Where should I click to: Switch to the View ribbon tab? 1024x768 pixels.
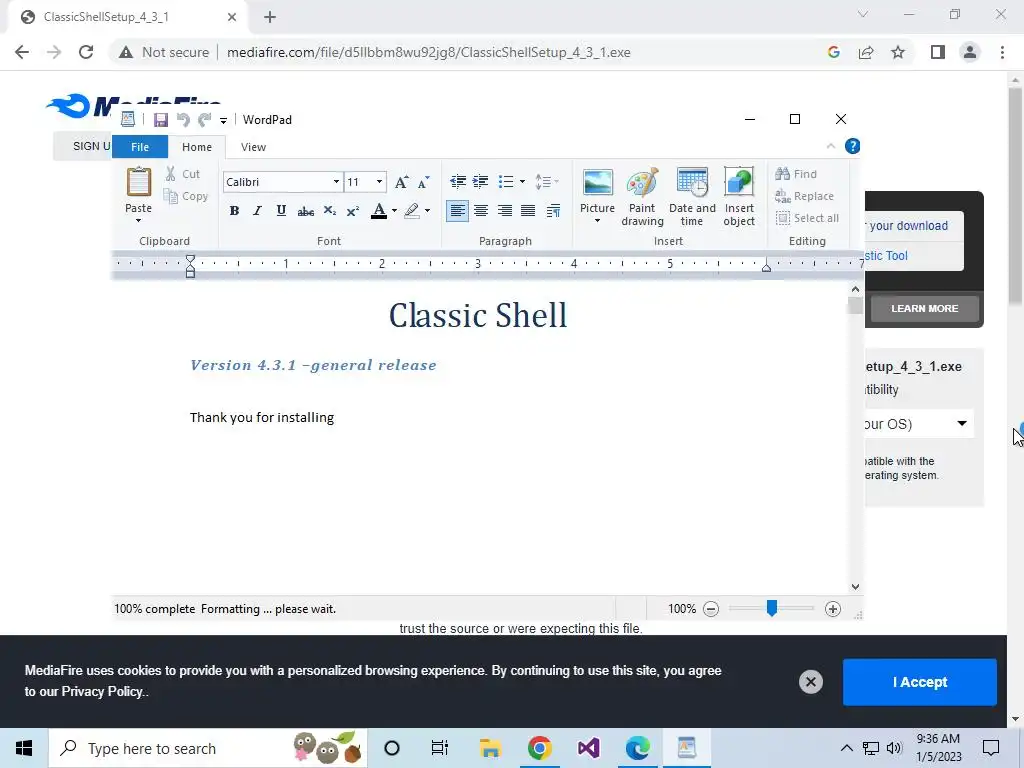[x=253, y=147]
